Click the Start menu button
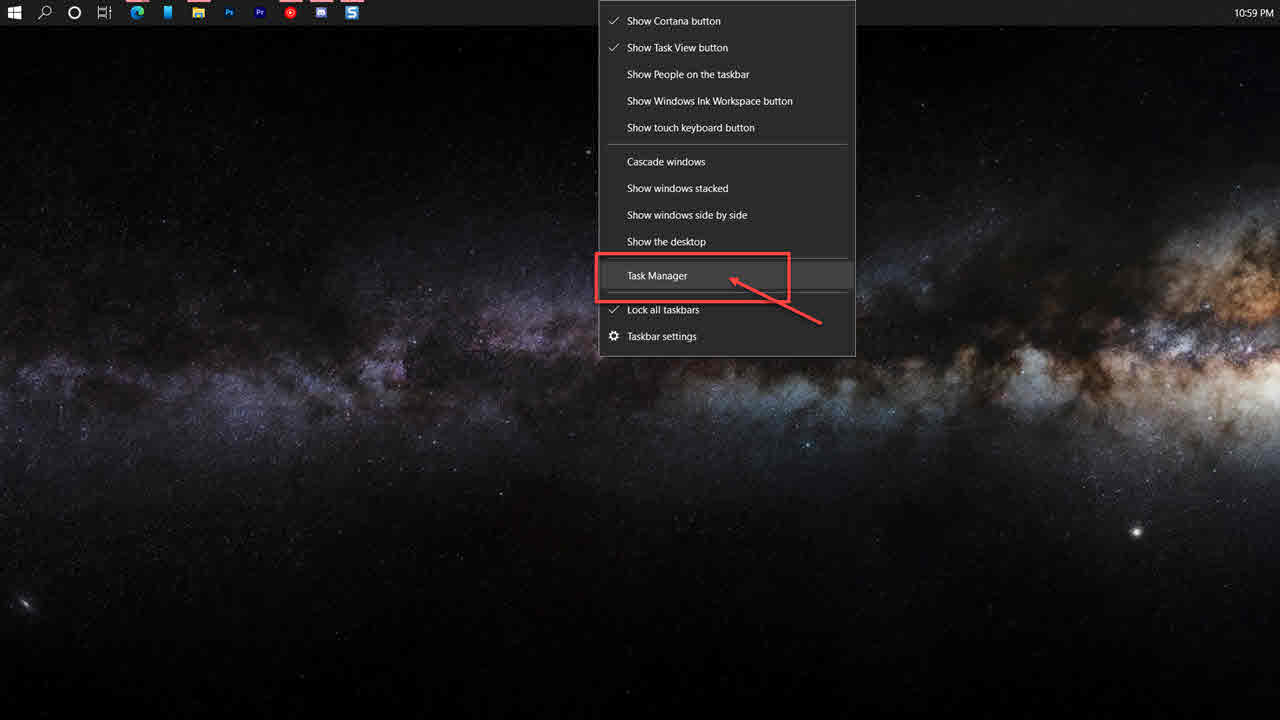Screen dimensions: 1280x720 click(x=14, y=12)
